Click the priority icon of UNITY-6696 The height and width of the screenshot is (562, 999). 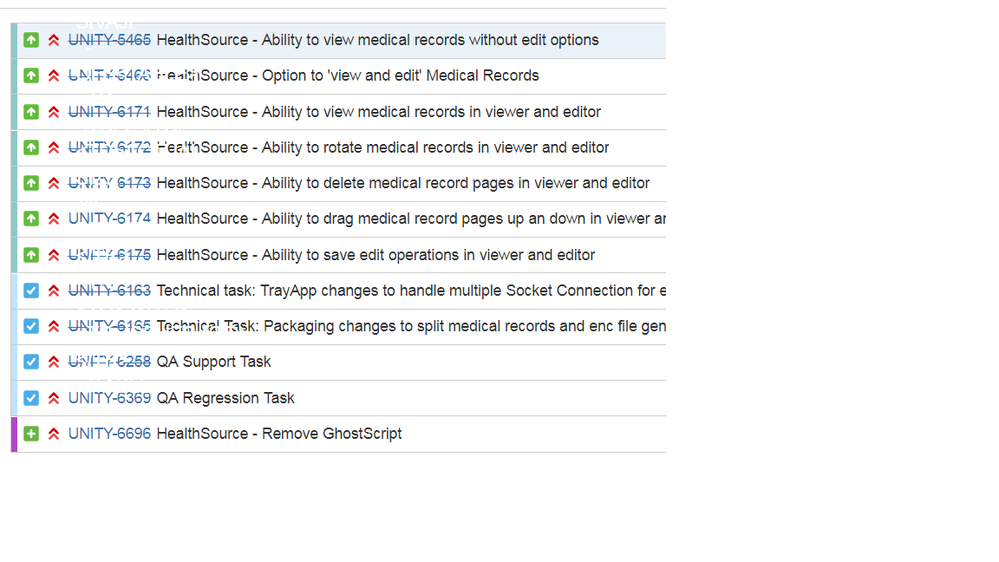[x=54, y=434]
